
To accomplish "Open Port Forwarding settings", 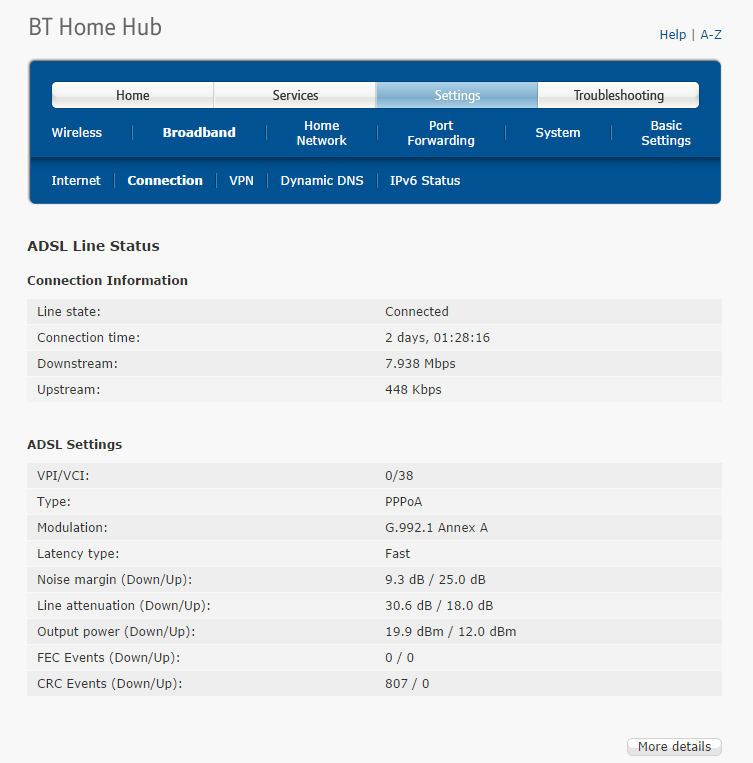I will pos(441,133).
